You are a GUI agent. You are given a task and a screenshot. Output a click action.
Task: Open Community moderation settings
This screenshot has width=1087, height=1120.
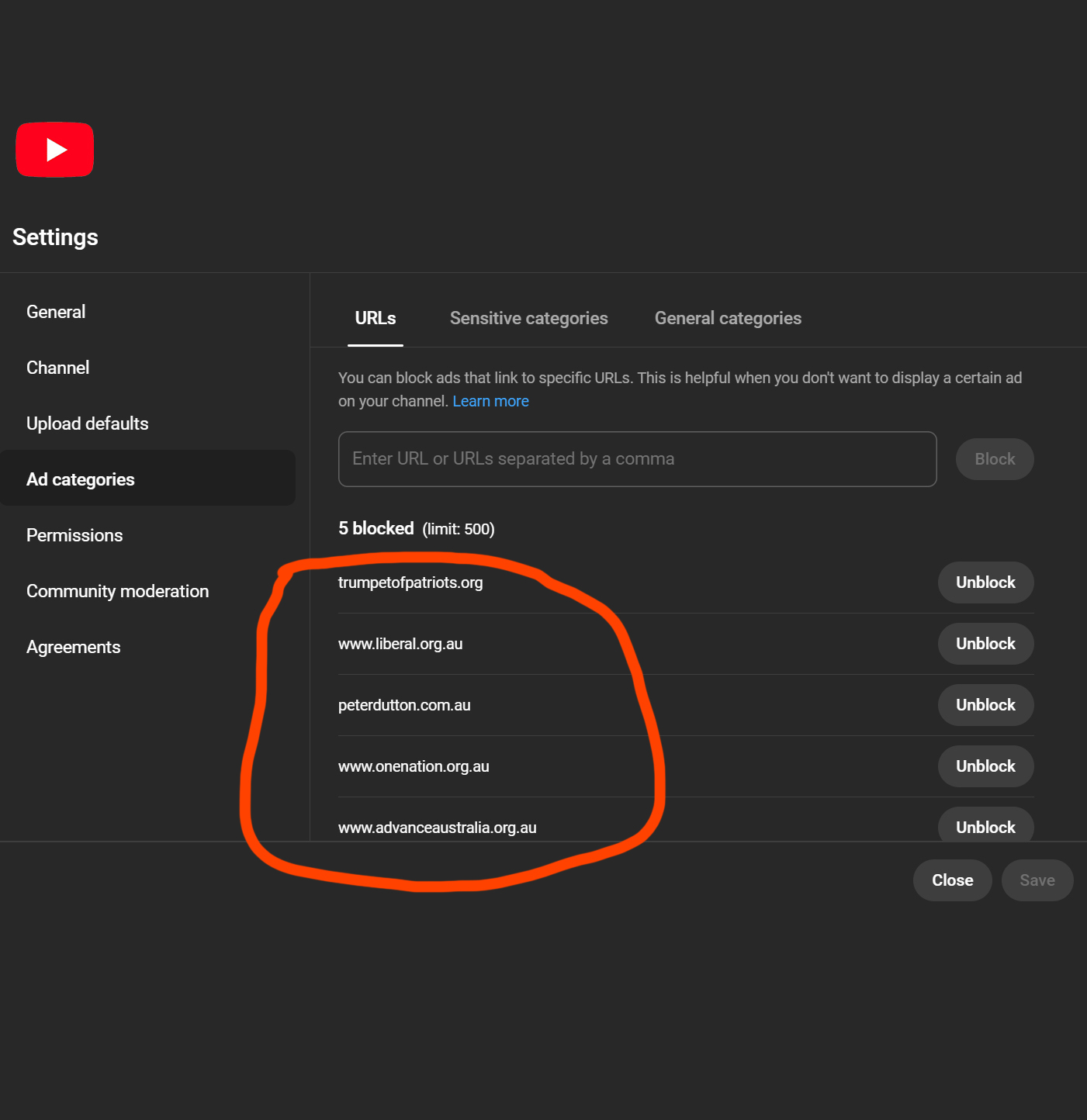click(118, 591)
